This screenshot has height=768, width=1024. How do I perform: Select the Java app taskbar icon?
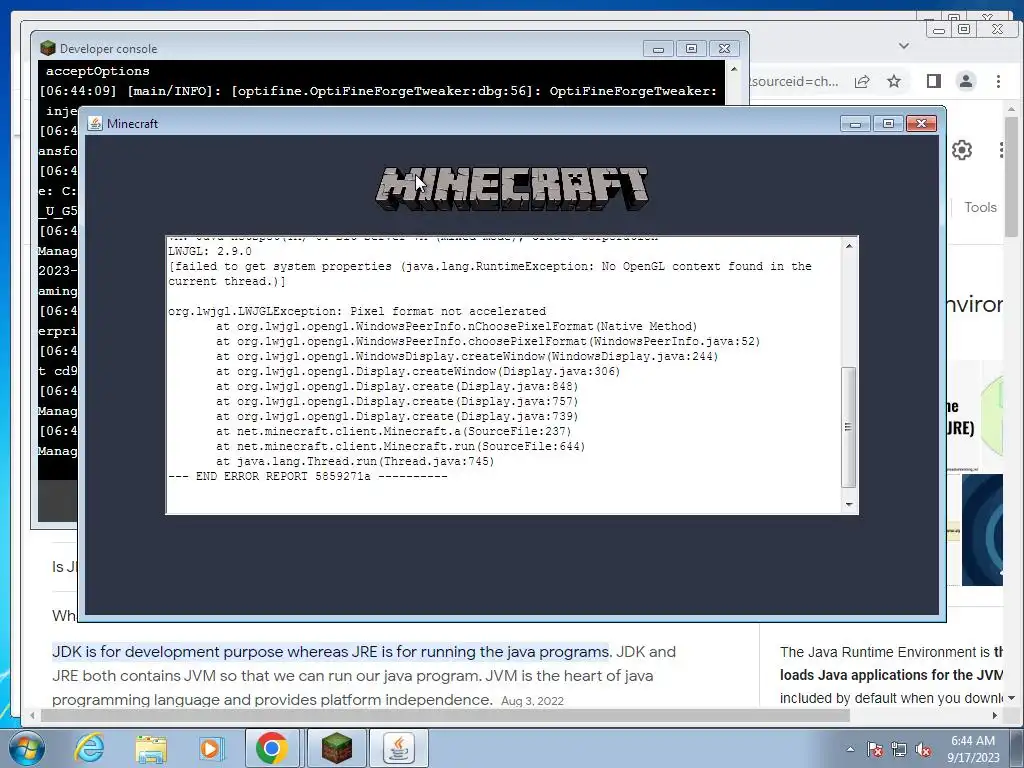399,748
